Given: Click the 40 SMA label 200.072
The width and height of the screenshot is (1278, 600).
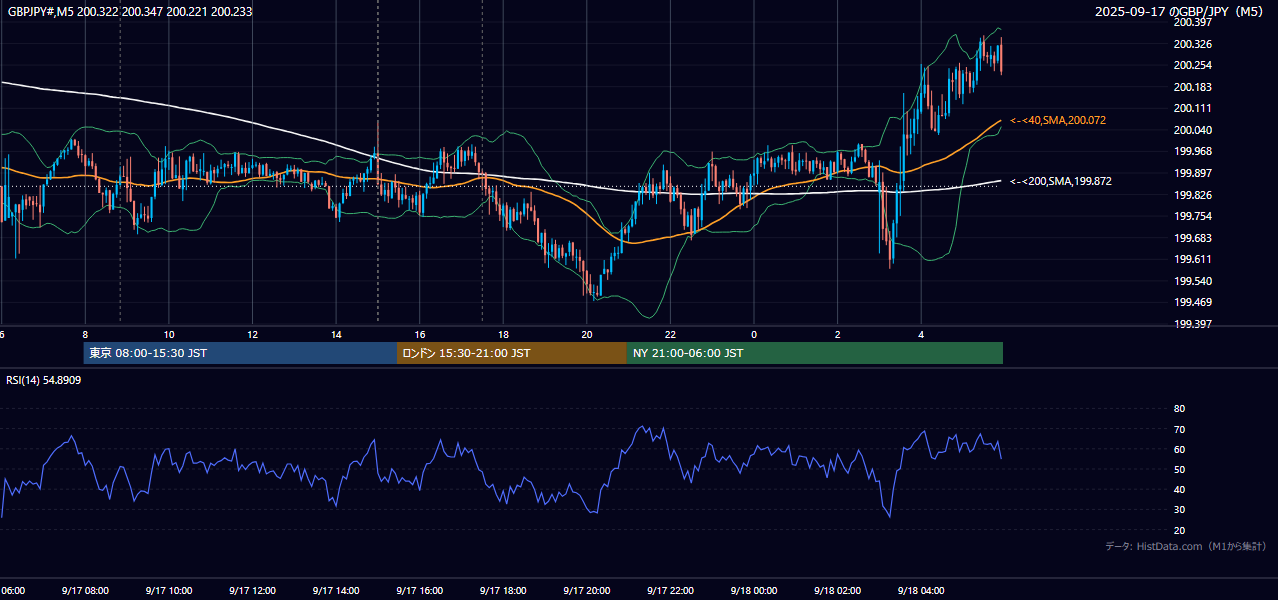Looking at the screenshot, I should click(1058, 120).
